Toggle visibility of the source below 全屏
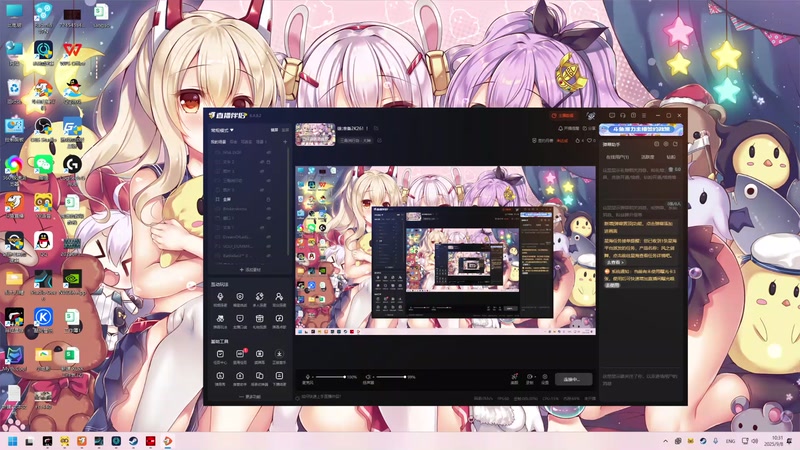Screen dimensions: 800x450 click(x=268, y=209)
